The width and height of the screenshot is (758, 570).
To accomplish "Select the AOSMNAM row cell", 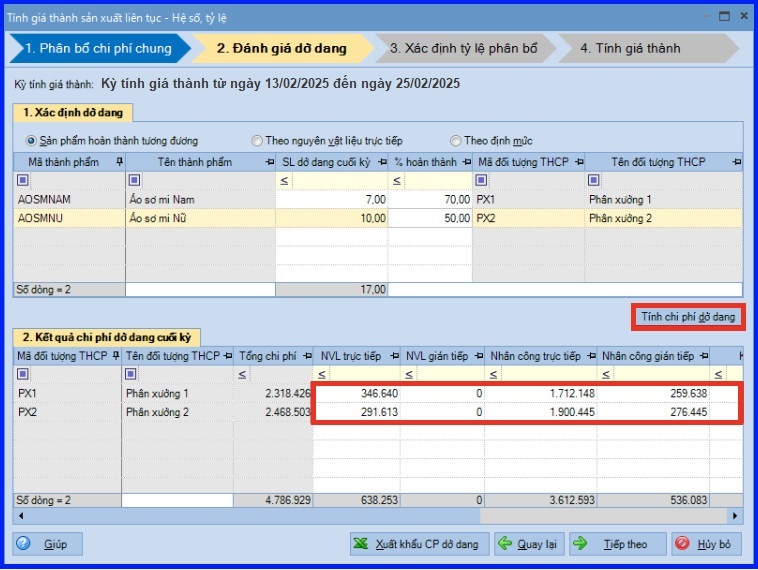I will tap(68, 199).
